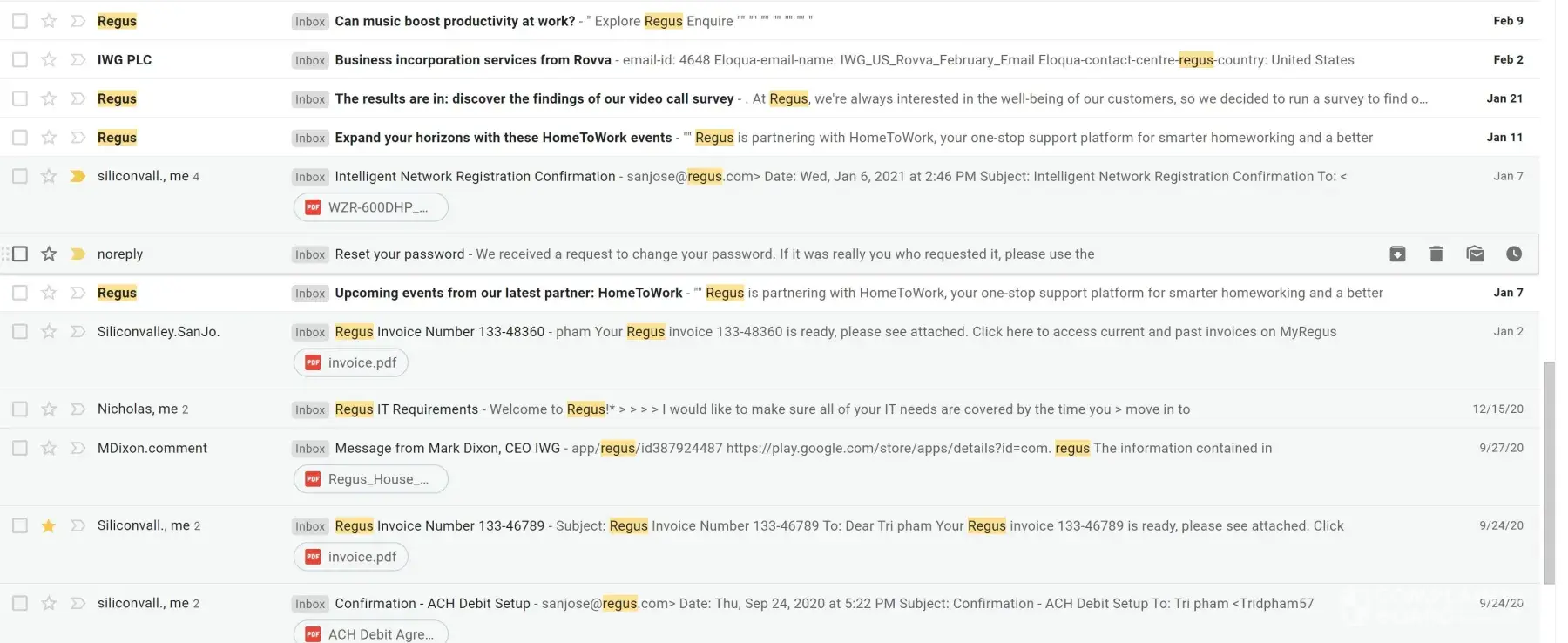Open invoice.pdf from Invoice Number 133-48360 email

click(351, 362)
